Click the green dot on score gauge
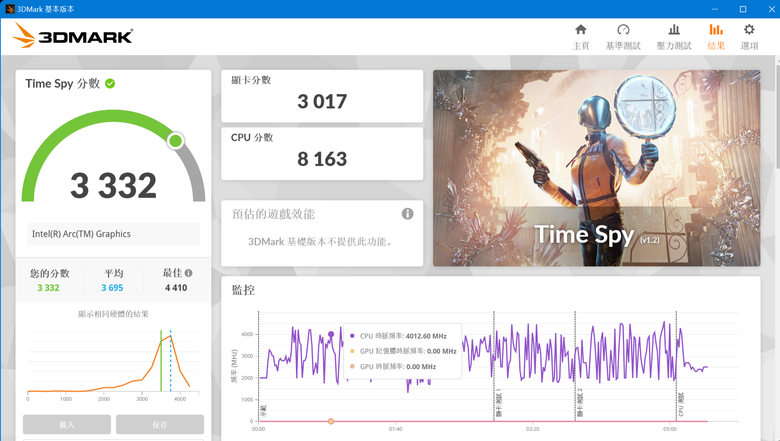The image size is (780, 441). click(x=175, y=141)
